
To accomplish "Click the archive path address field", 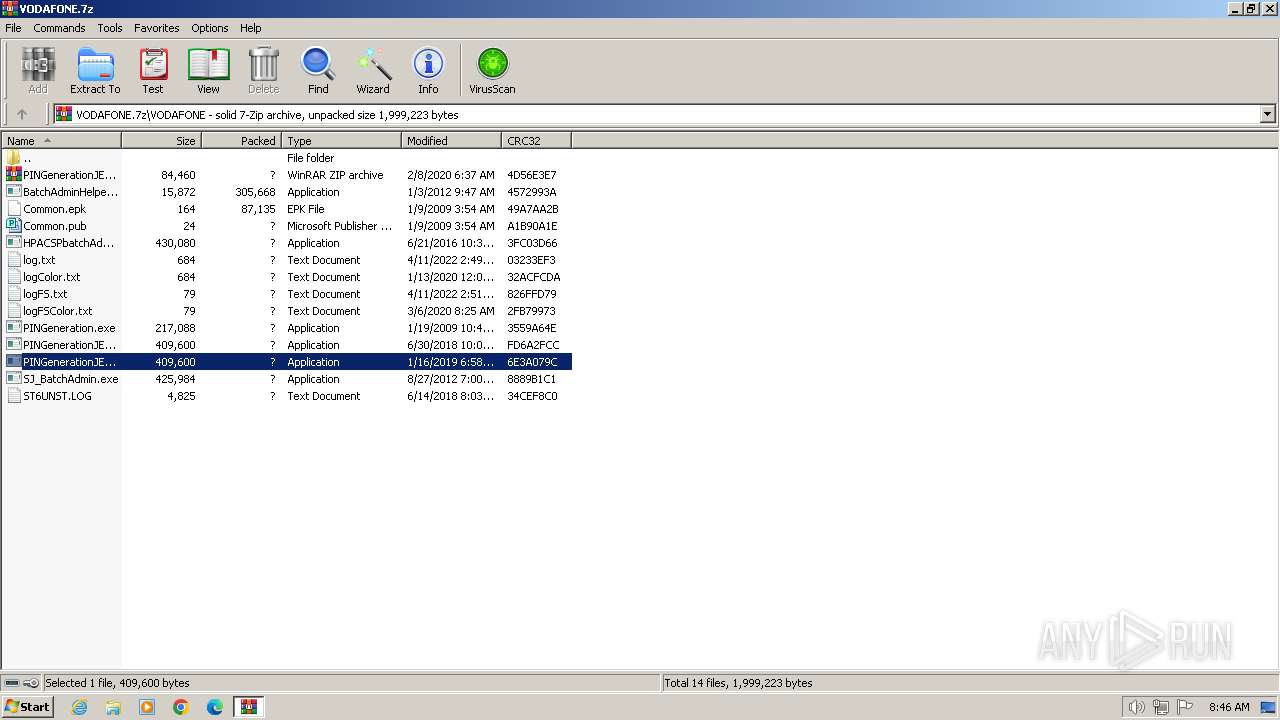I will point(657,114).
